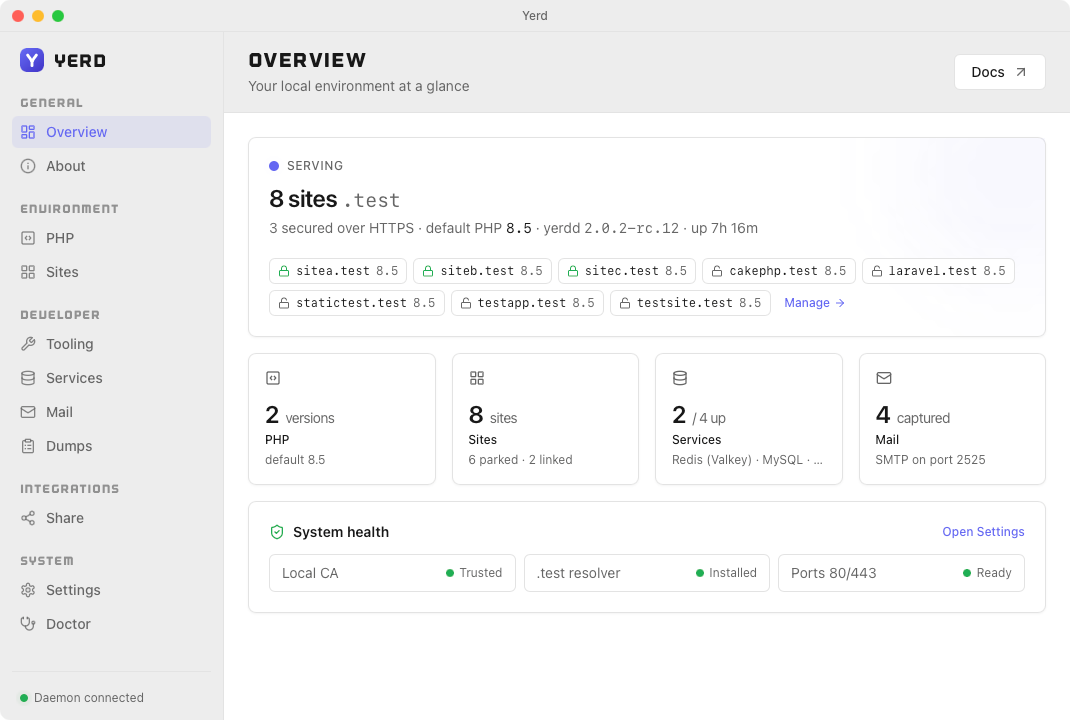The height and width of the screenshot is (720, 1070).
Task: Click the green macOS zoom window button
Action: tap(58, 16)
